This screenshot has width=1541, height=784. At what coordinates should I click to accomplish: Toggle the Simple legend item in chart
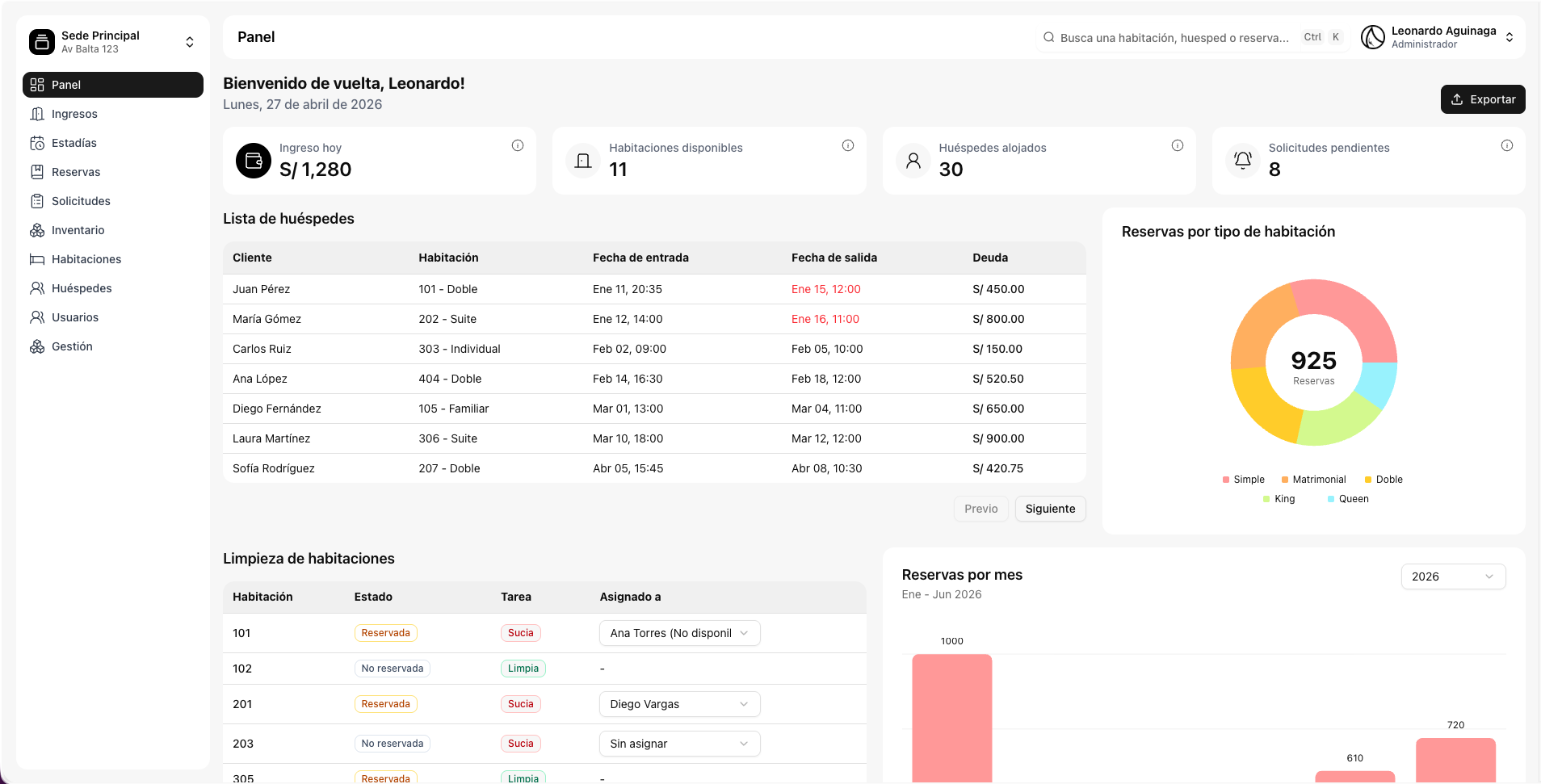coord(1244,480)
